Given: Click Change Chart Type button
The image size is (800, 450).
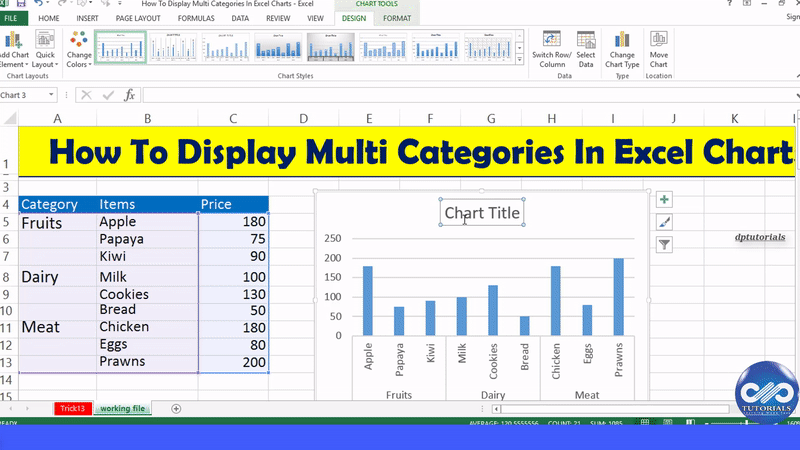Looking at the screenshot, I should coord(622,49).
